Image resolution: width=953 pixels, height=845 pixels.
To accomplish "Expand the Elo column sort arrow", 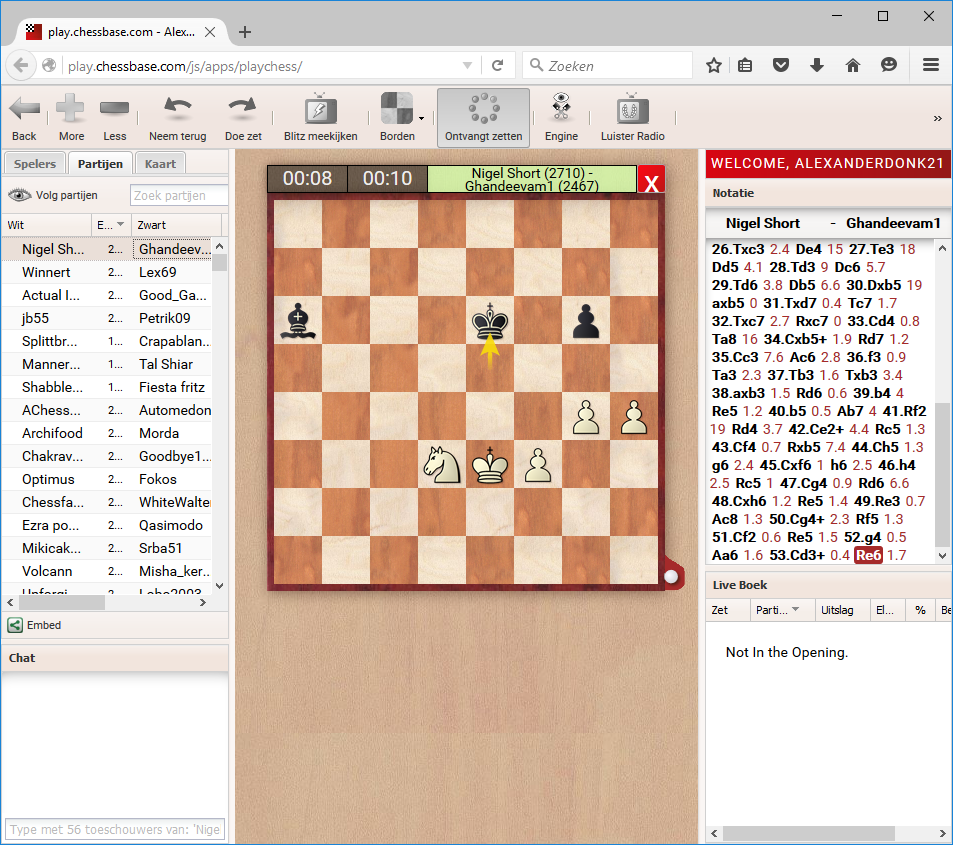I will pos(121,224).
